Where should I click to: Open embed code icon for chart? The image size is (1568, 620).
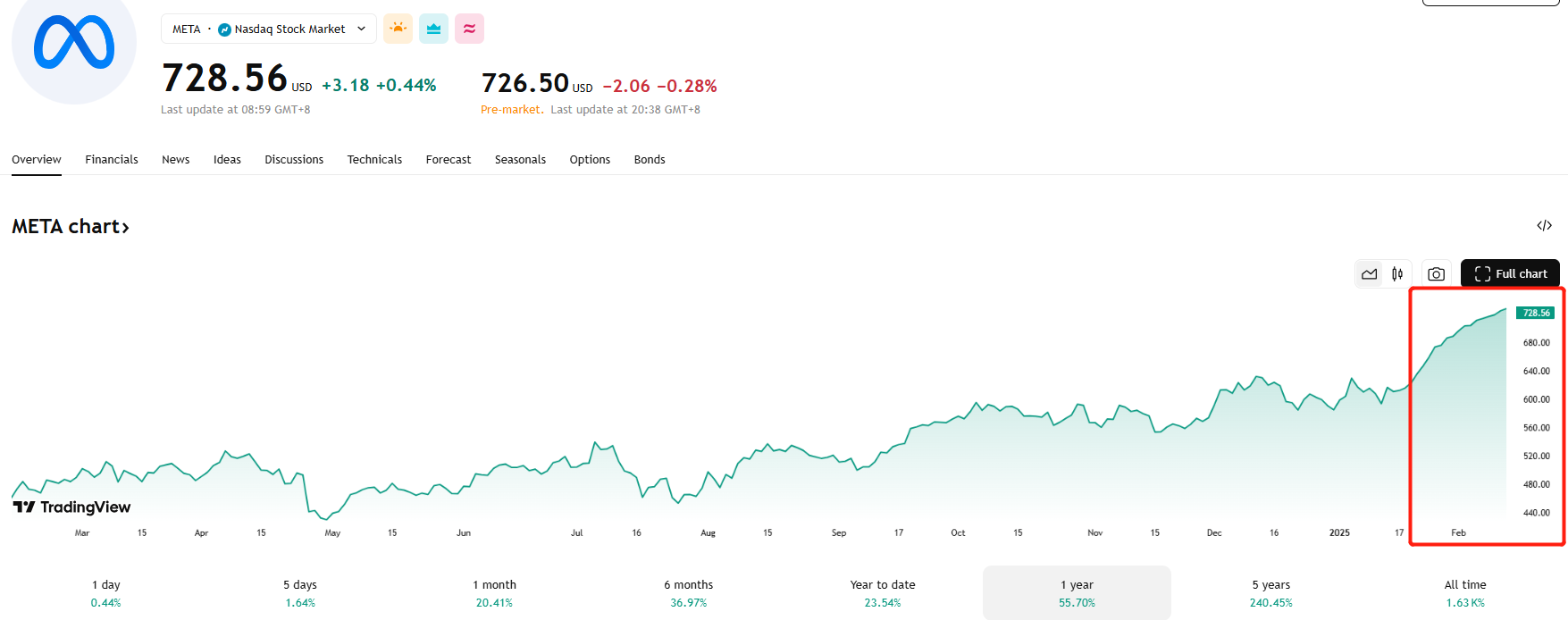pyautogui.click(x=1544, y=225)
